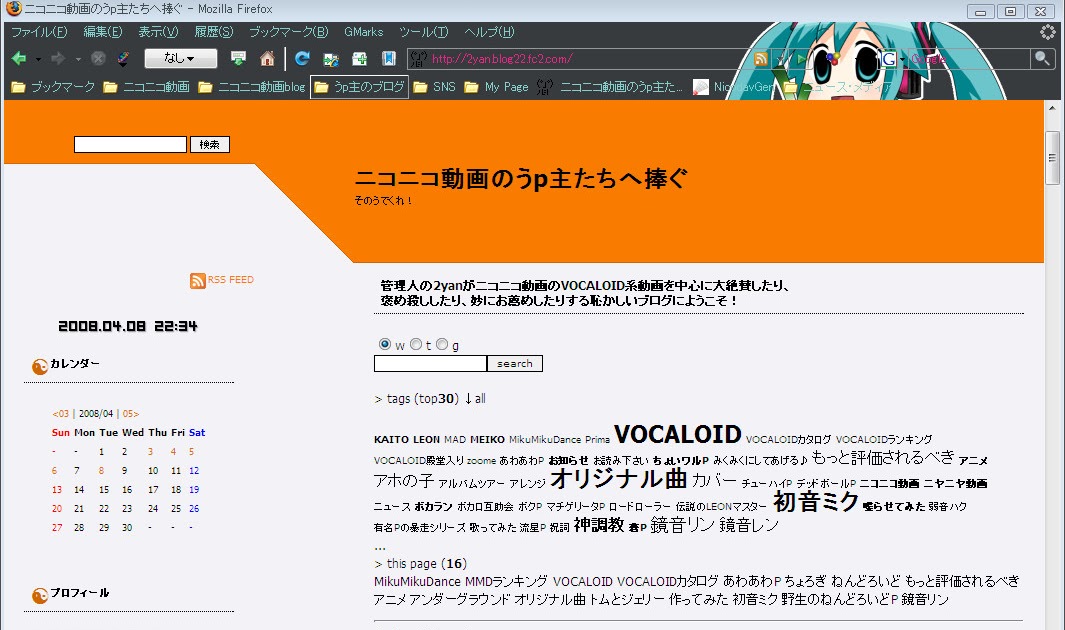1065x630 pixels.
Task: Open the blog title ニコニコ動画のうp主たちへ捧ぐ
Action: pos(521,179)
